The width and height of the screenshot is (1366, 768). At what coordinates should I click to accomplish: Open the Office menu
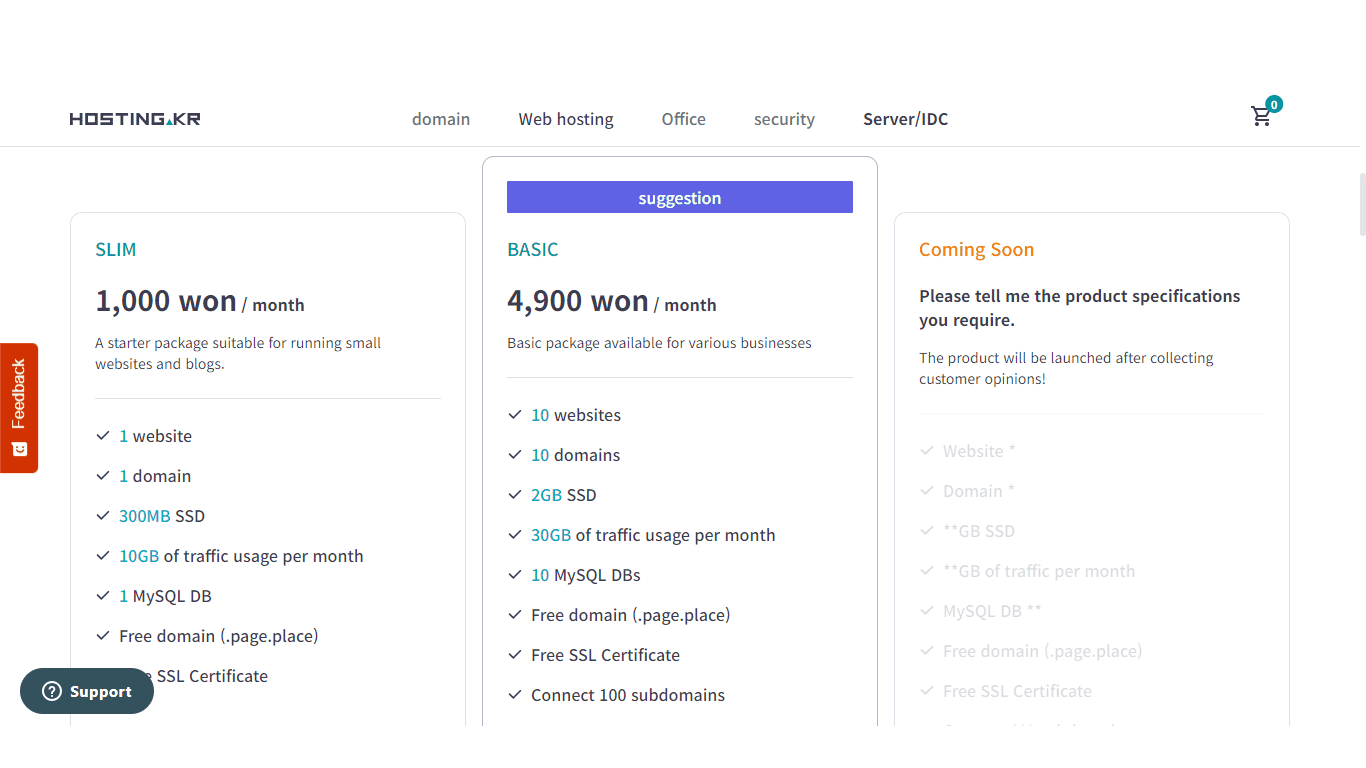point(684,119)
